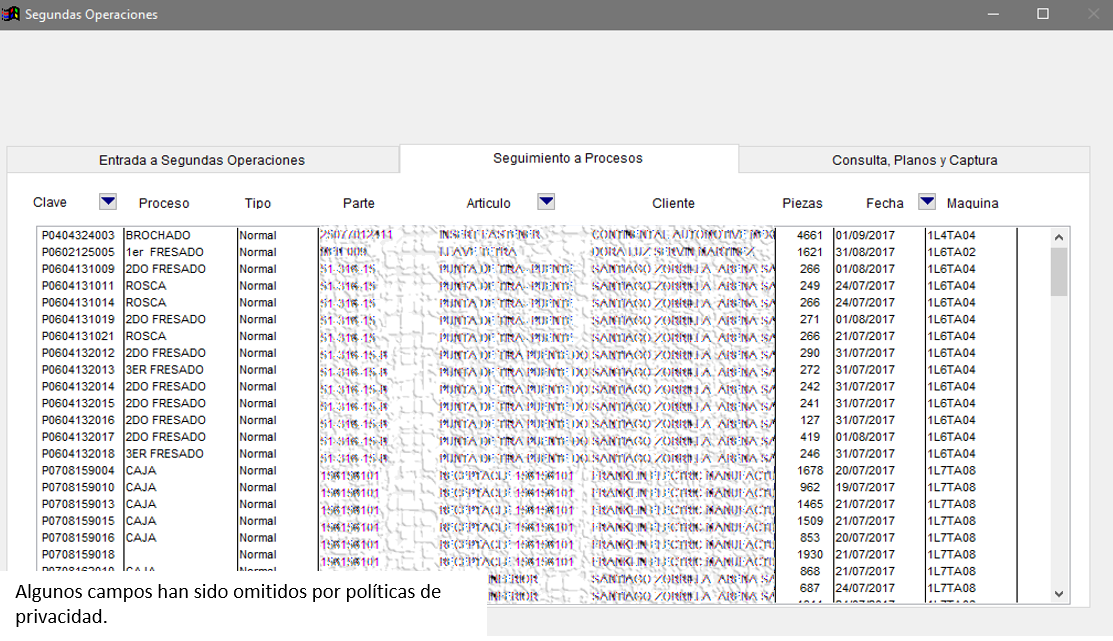Minimize the Segundas Operaciones window

[993, 14]
